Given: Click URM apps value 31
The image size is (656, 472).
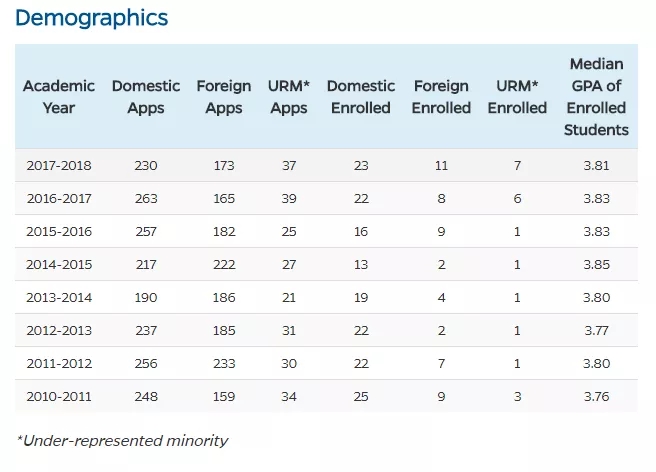Looking at the screenshot, I should click(289, 331).
